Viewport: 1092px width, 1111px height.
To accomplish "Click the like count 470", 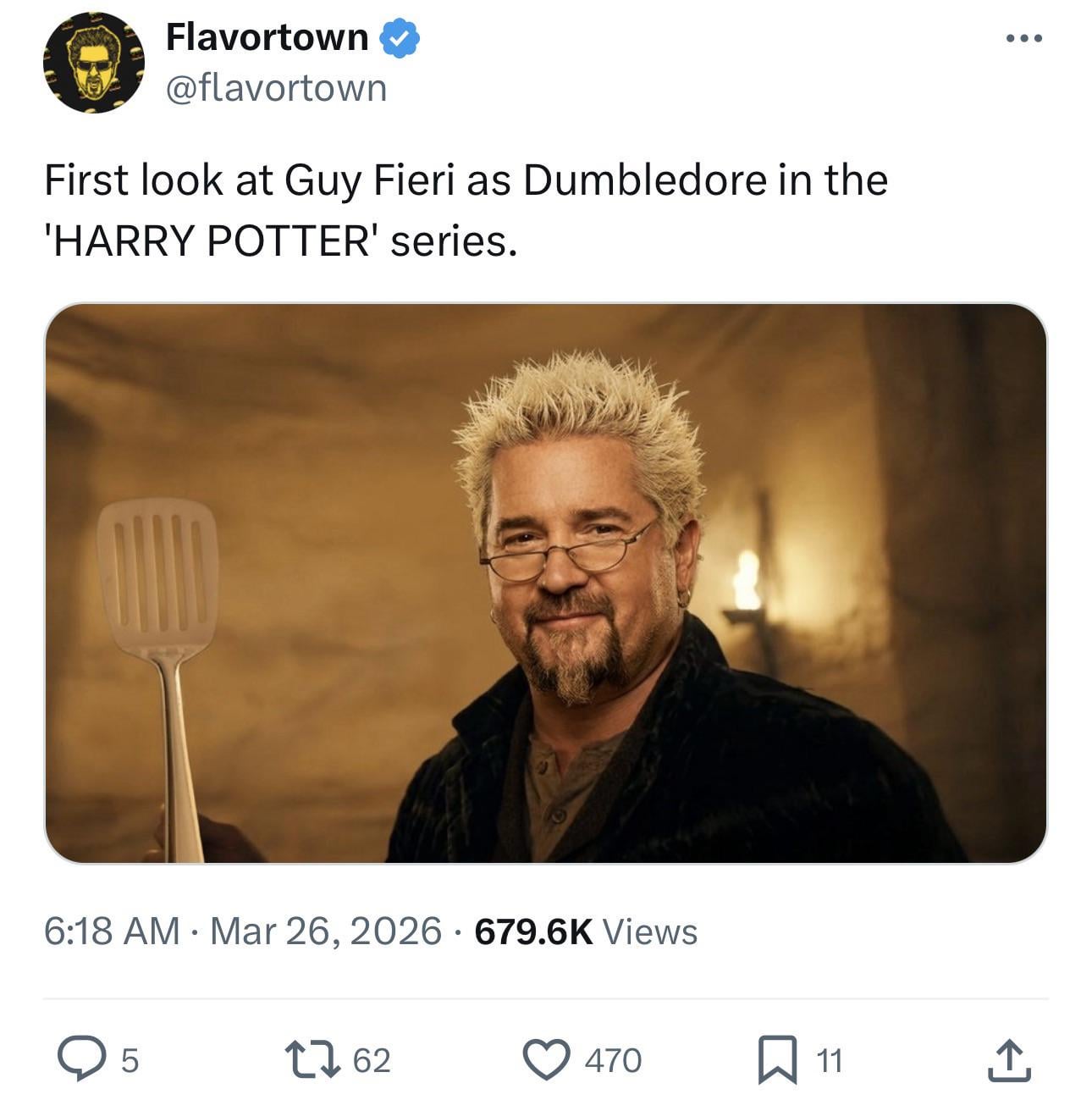I will point(614,1060).
